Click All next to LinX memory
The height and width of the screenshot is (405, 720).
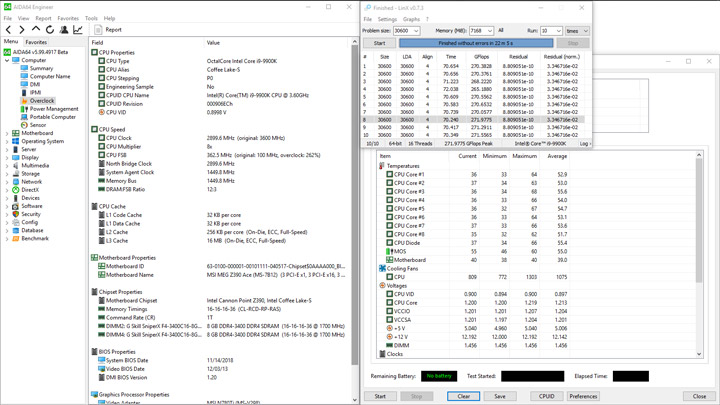tap(501, 30)
